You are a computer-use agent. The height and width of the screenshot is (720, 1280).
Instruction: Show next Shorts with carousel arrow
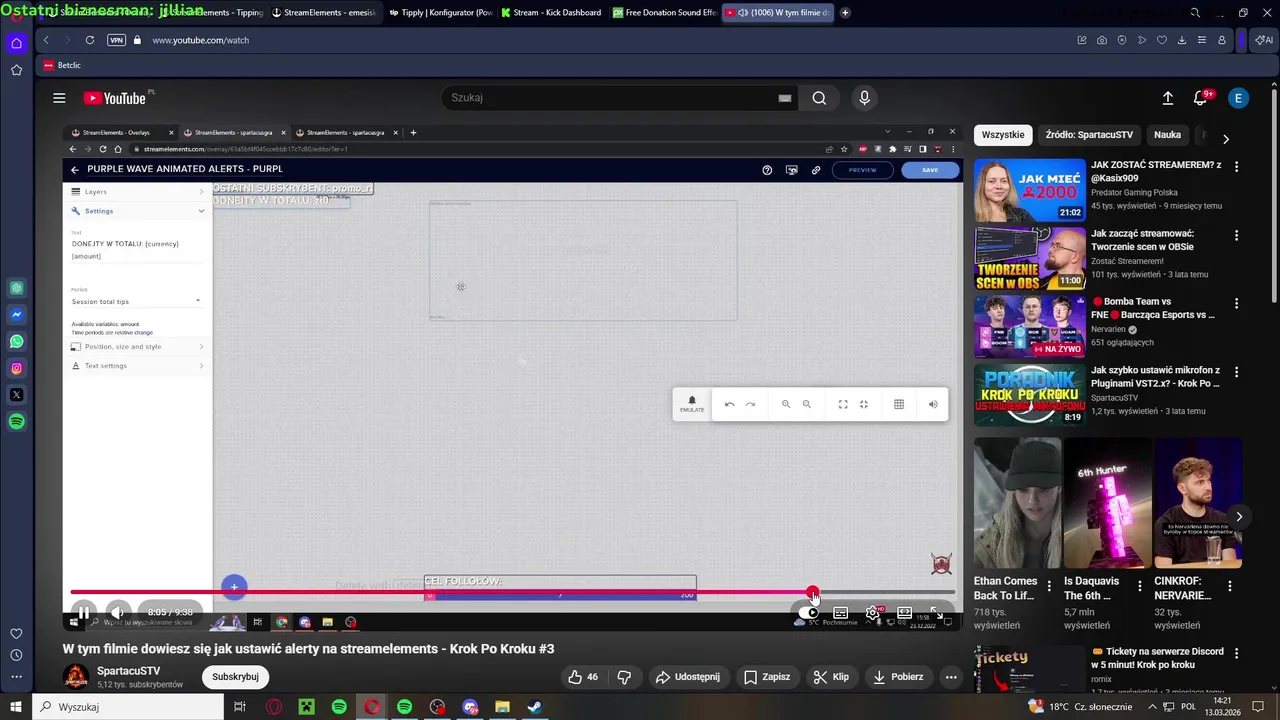coord(1239,517)
